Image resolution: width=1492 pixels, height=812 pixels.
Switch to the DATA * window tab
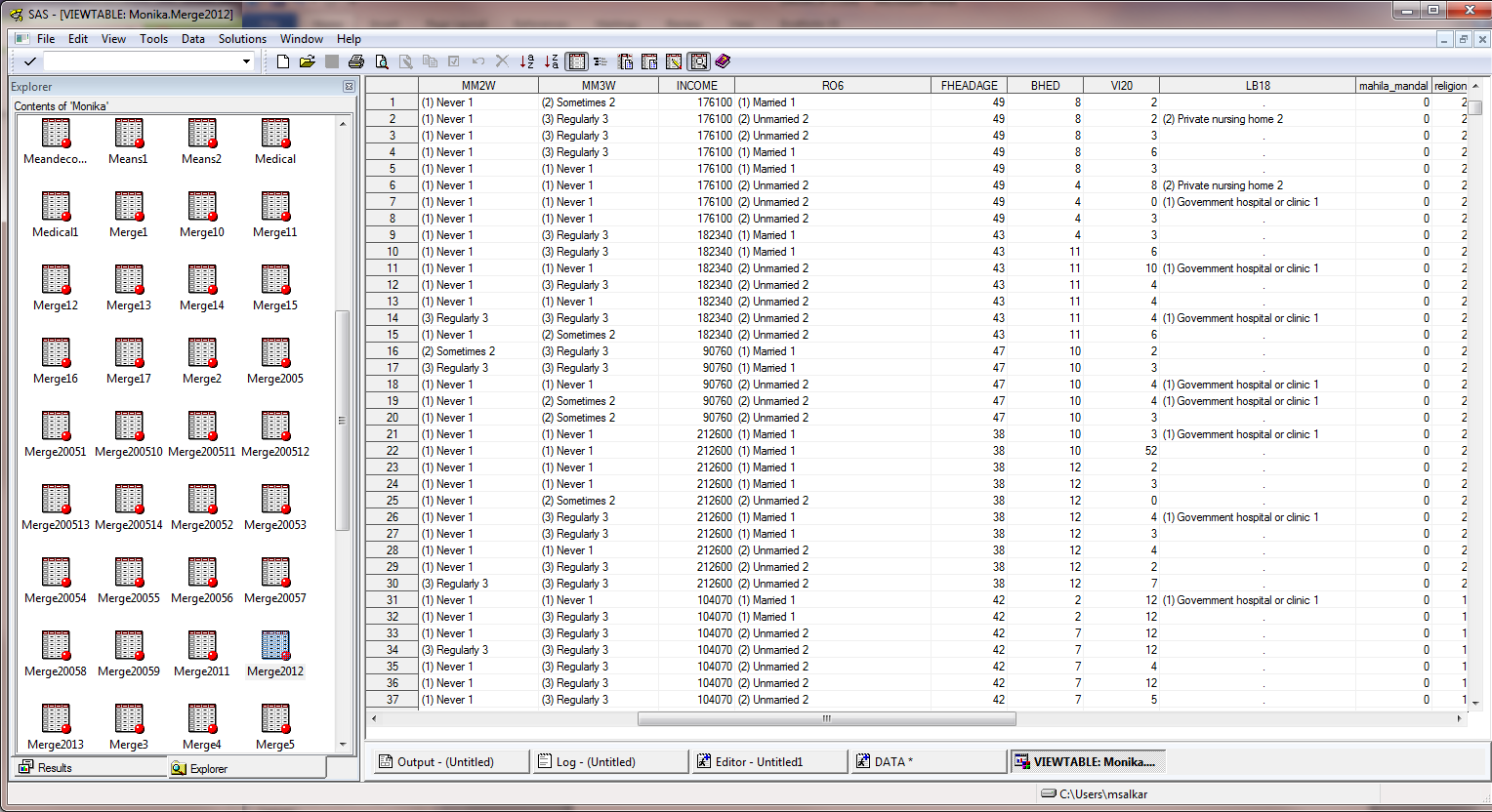click(928, 761)
